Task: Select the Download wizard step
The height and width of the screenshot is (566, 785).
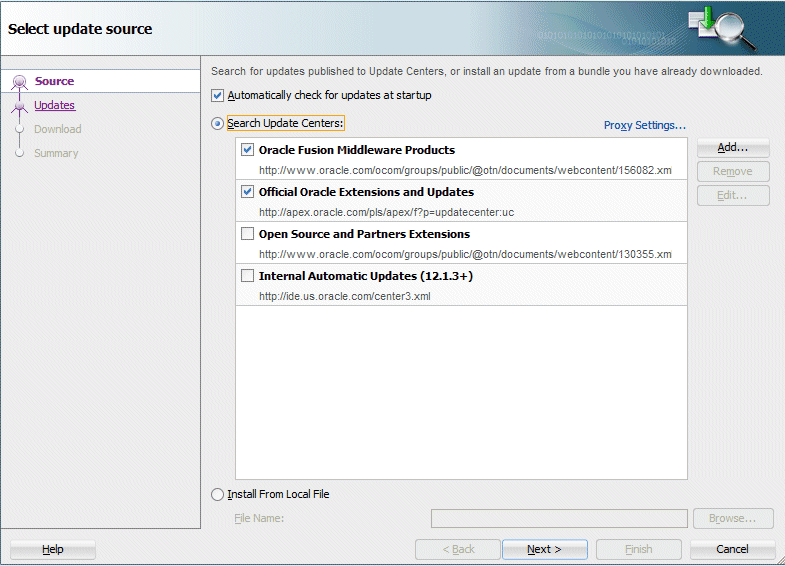Action: tap(58, 129)
